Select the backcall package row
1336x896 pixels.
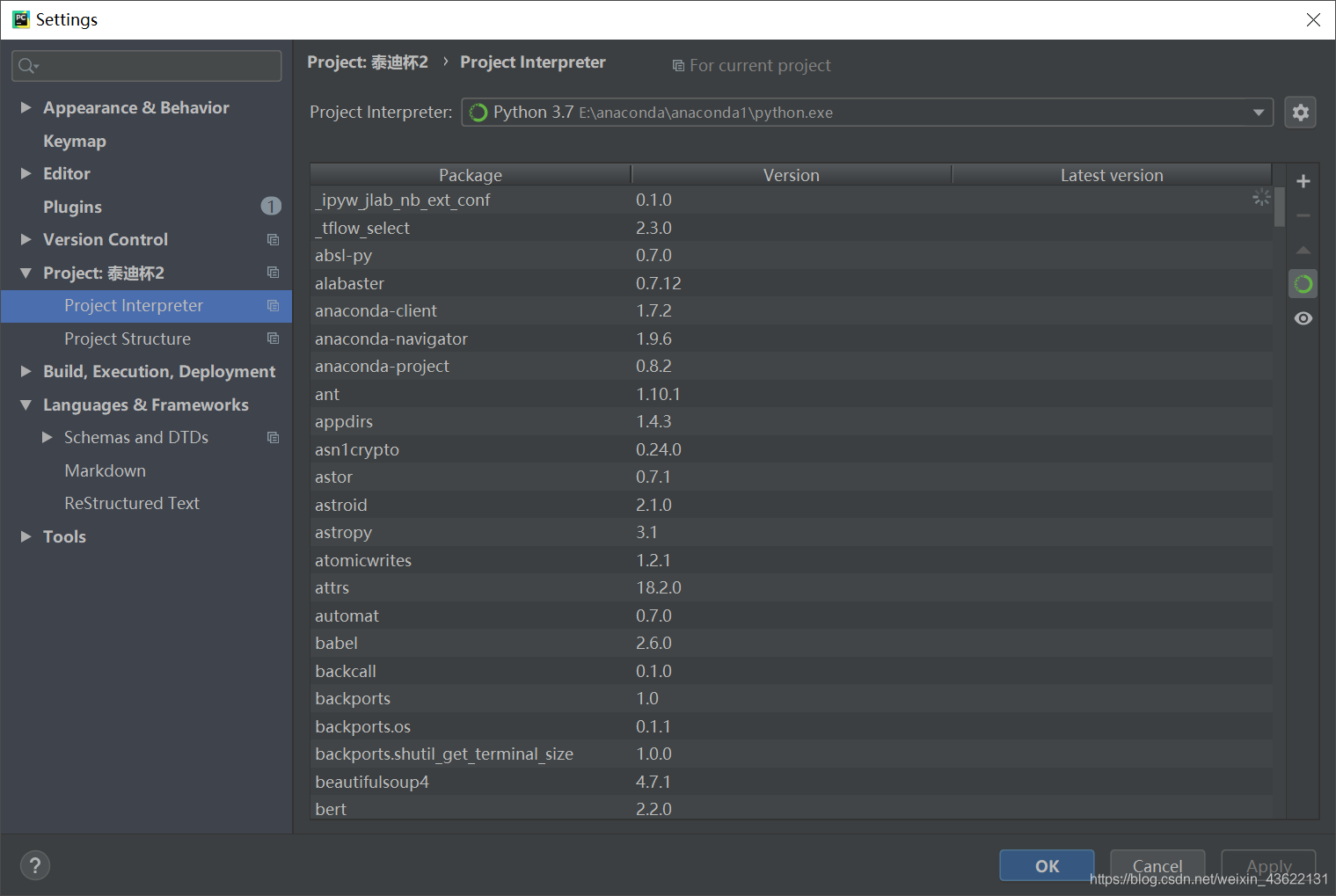[792, 671]
